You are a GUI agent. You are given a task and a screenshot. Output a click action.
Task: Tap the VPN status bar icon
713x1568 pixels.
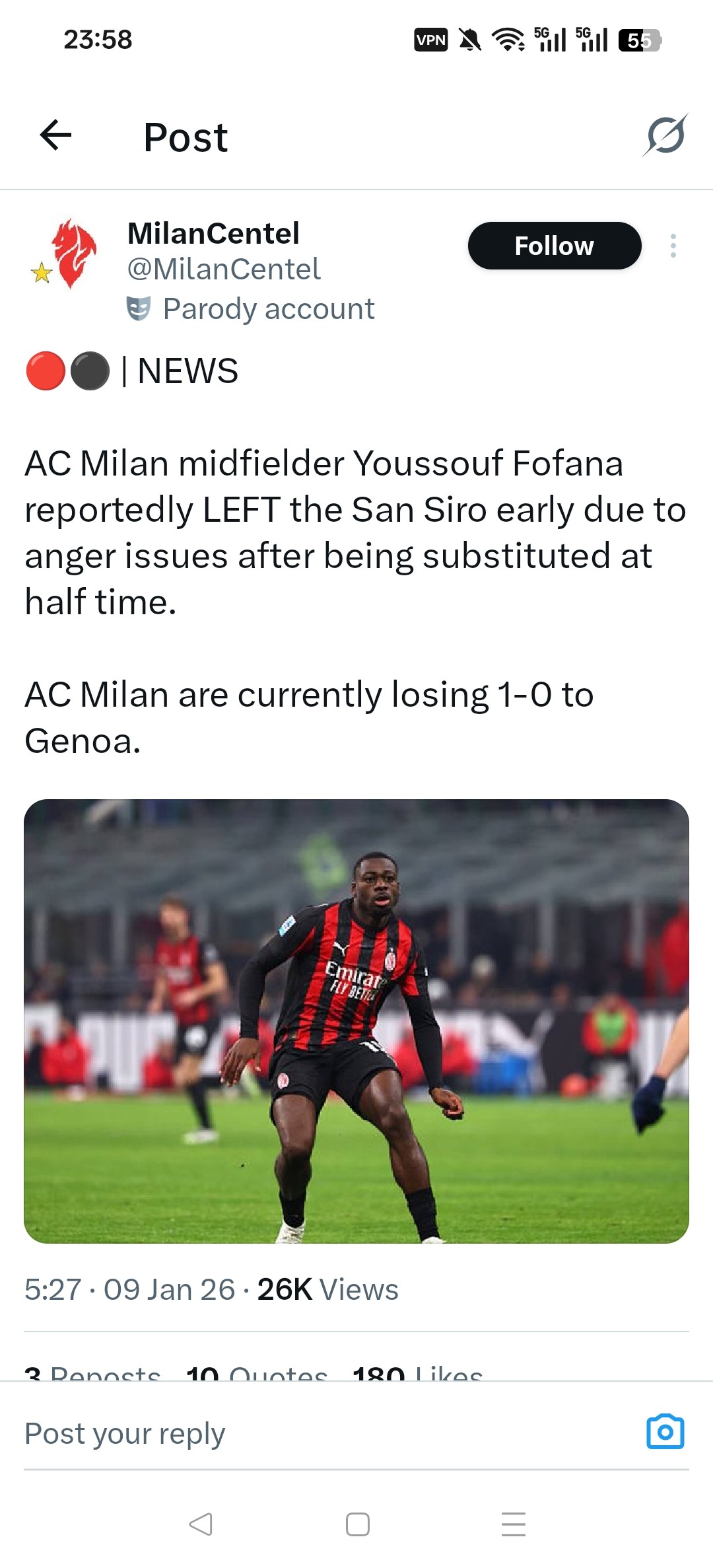pos(430,40)
